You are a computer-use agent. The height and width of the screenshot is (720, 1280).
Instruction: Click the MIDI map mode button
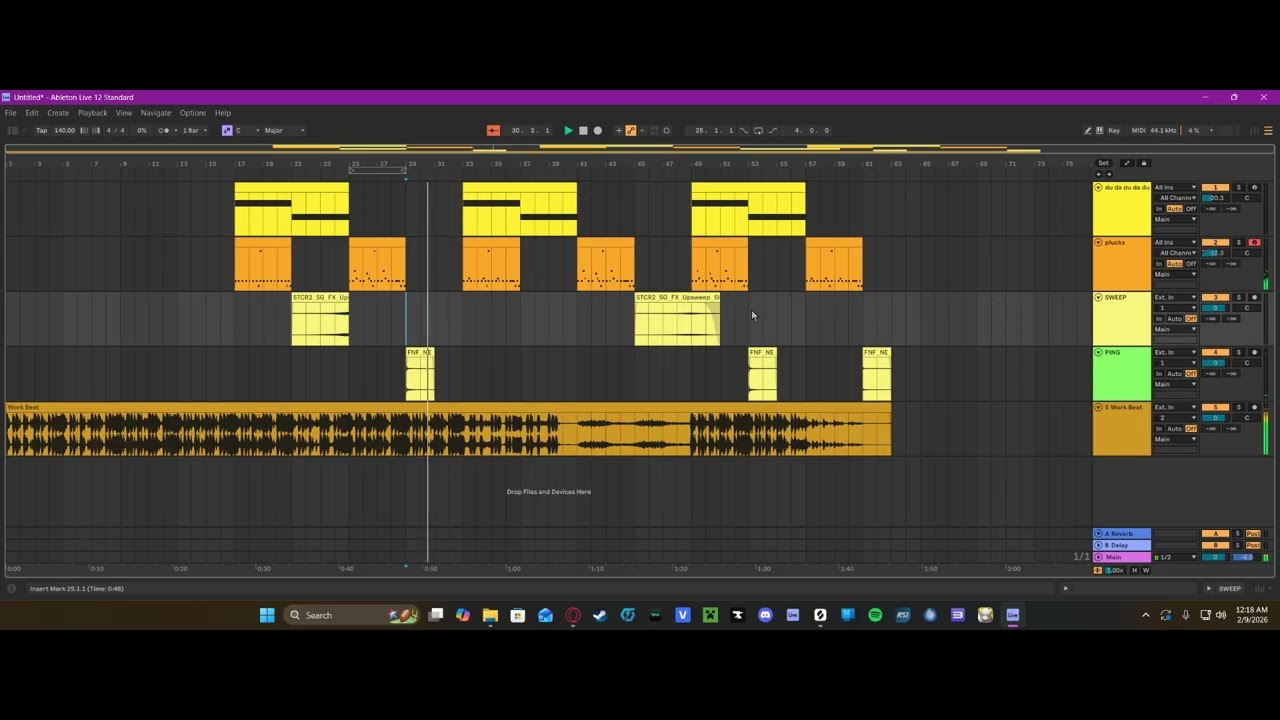click(x=1138, y=130)
